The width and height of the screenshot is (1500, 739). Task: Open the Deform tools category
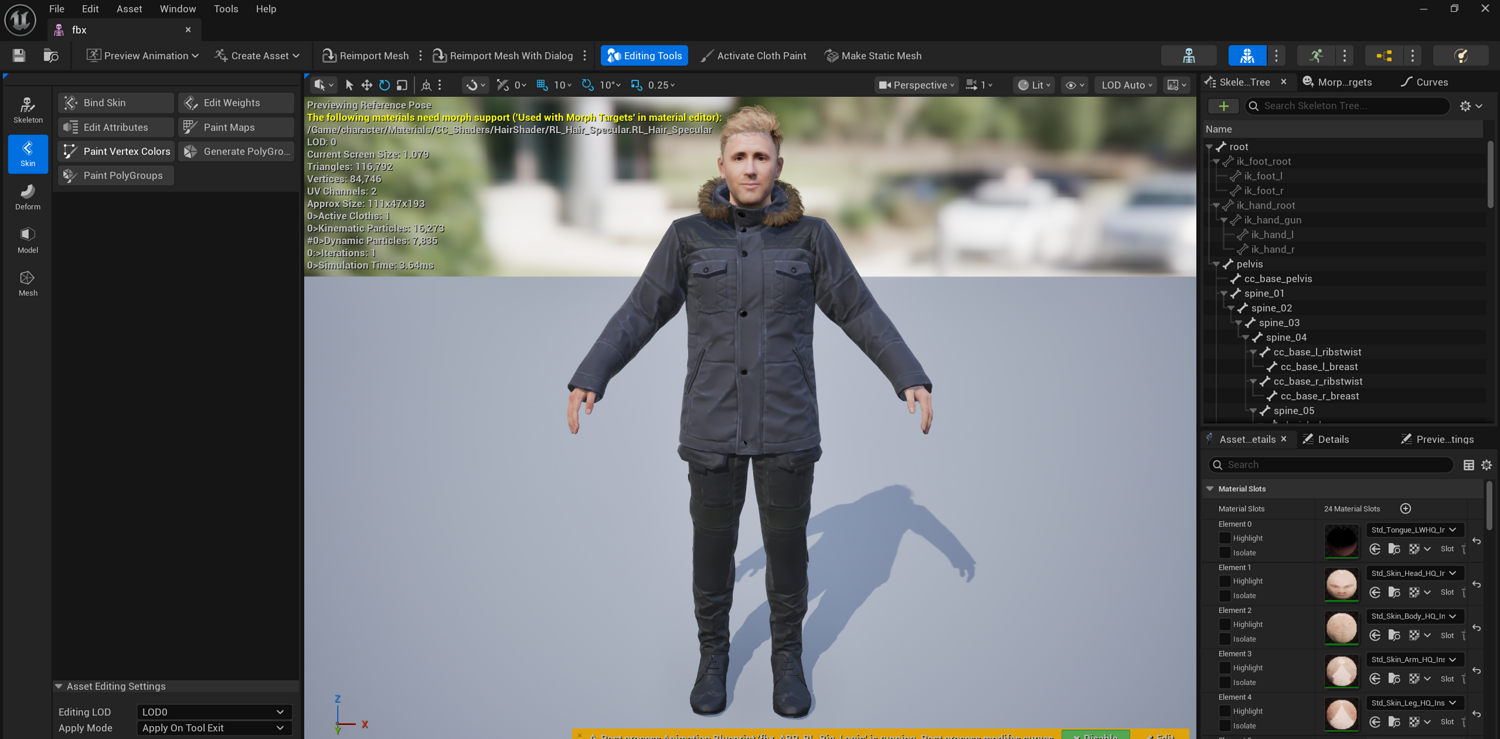pyautogui.click(x=28, y=196)
